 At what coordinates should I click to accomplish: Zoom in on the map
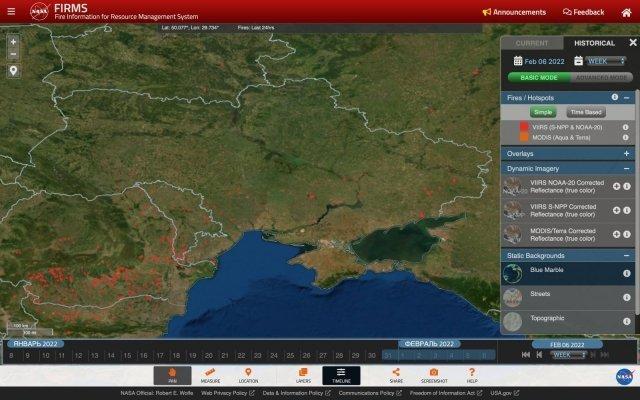pyautogui.click(x=13, y=42)
